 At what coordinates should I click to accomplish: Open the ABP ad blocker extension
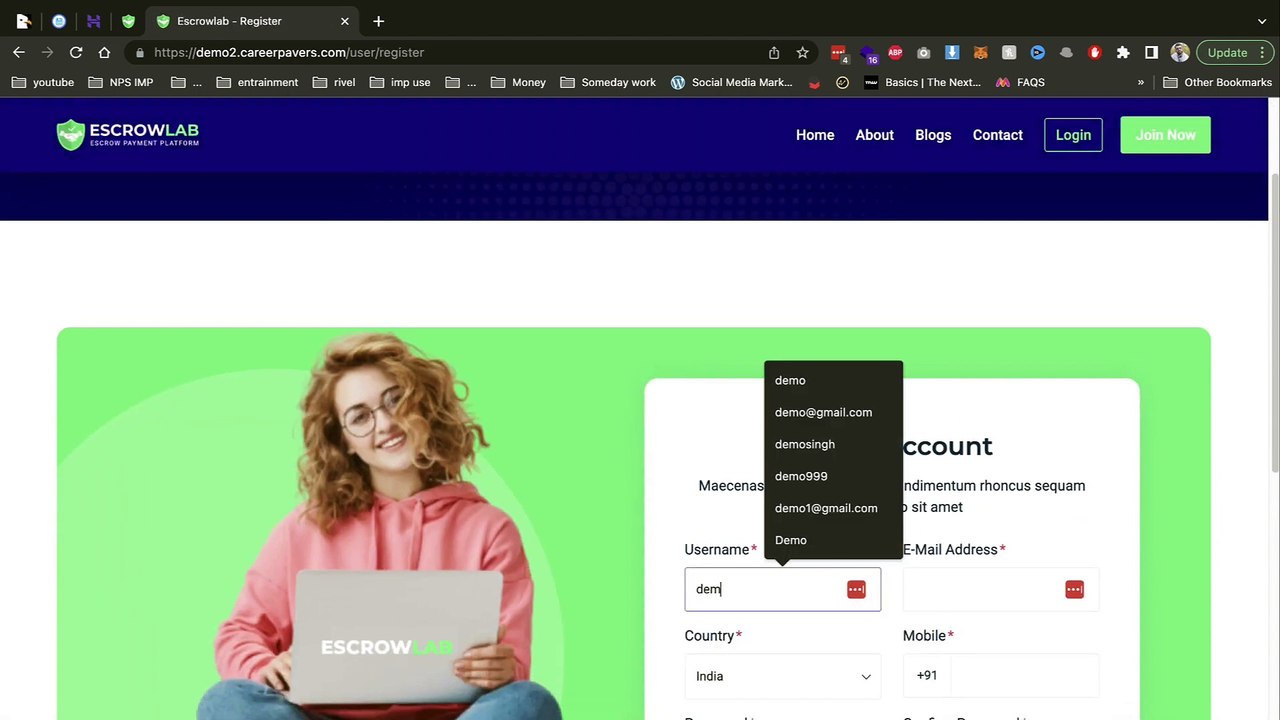[x=895, y=52]
